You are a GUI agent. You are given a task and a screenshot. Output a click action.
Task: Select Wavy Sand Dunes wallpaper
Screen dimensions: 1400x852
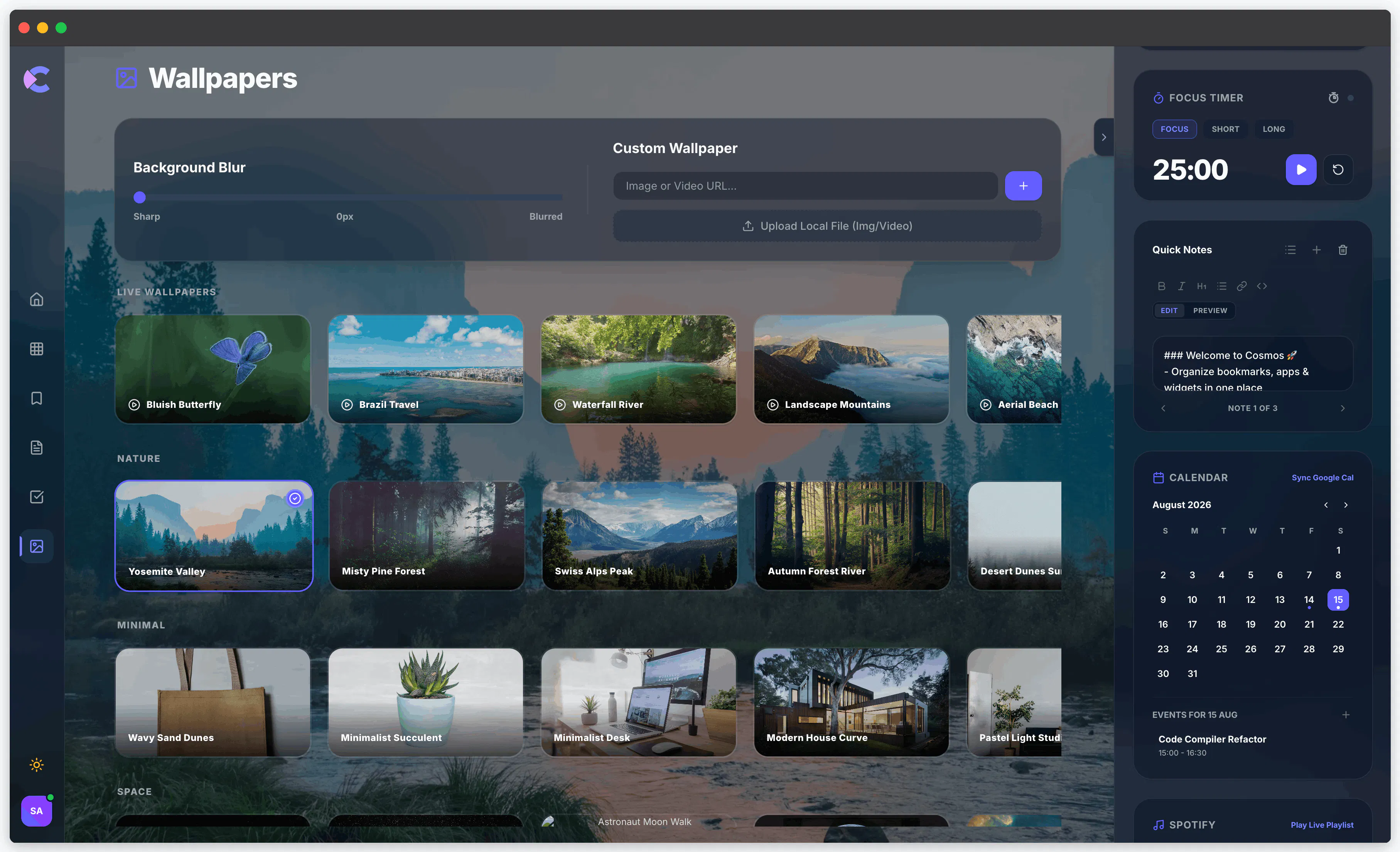click(213, 702)
